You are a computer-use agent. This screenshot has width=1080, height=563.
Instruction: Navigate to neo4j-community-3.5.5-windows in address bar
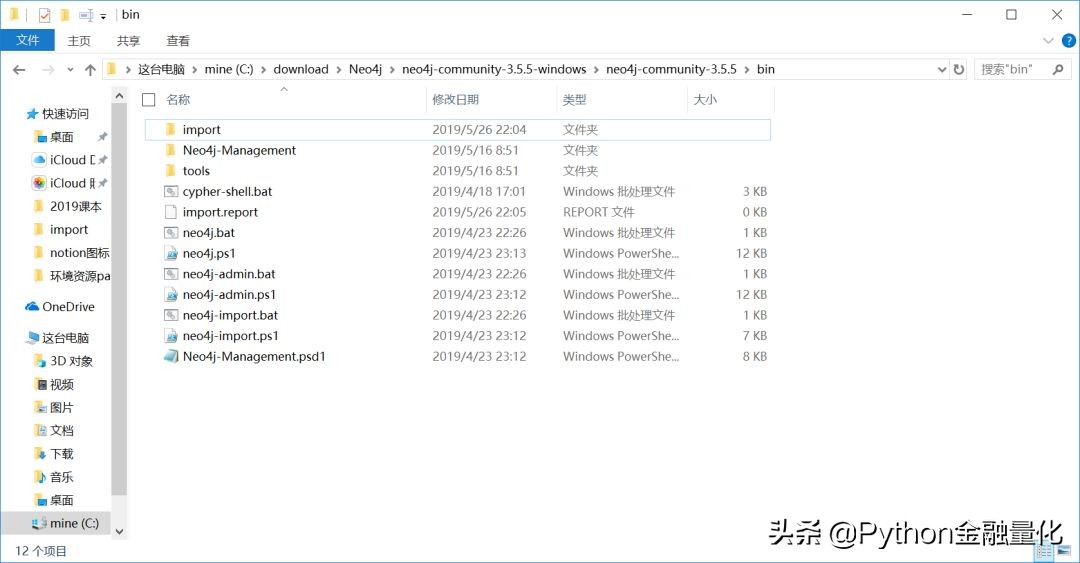click(x=494, y=70)
